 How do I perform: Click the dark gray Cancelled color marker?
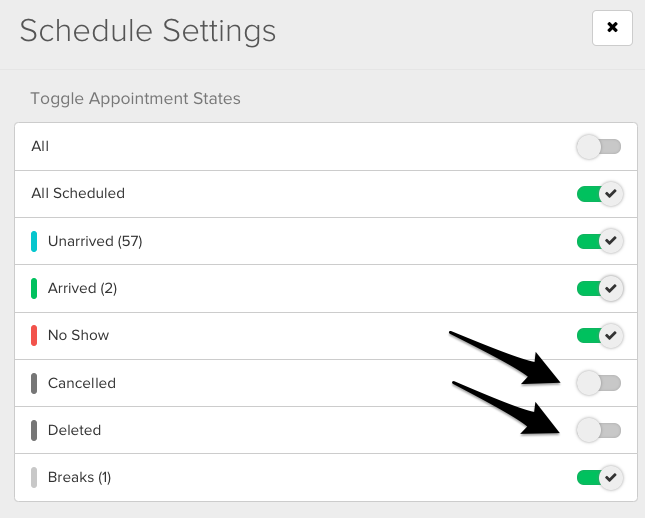point(34,383)
